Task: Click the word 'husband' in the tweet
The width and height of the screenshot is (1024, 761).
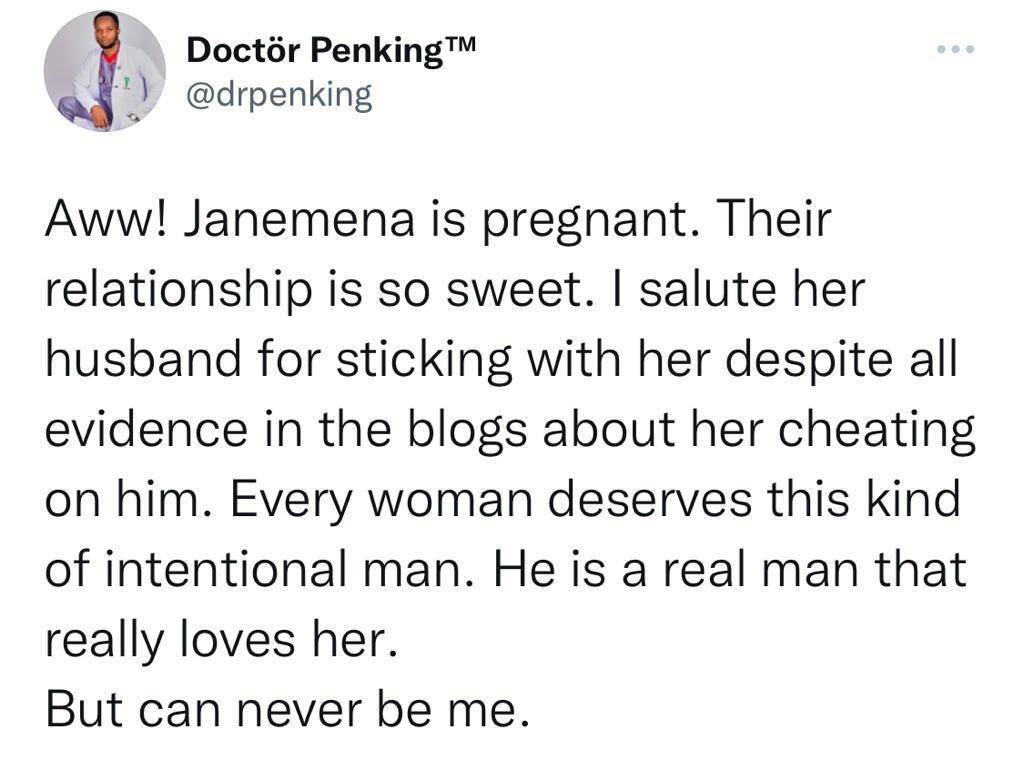Action: (x=143, y=359)
